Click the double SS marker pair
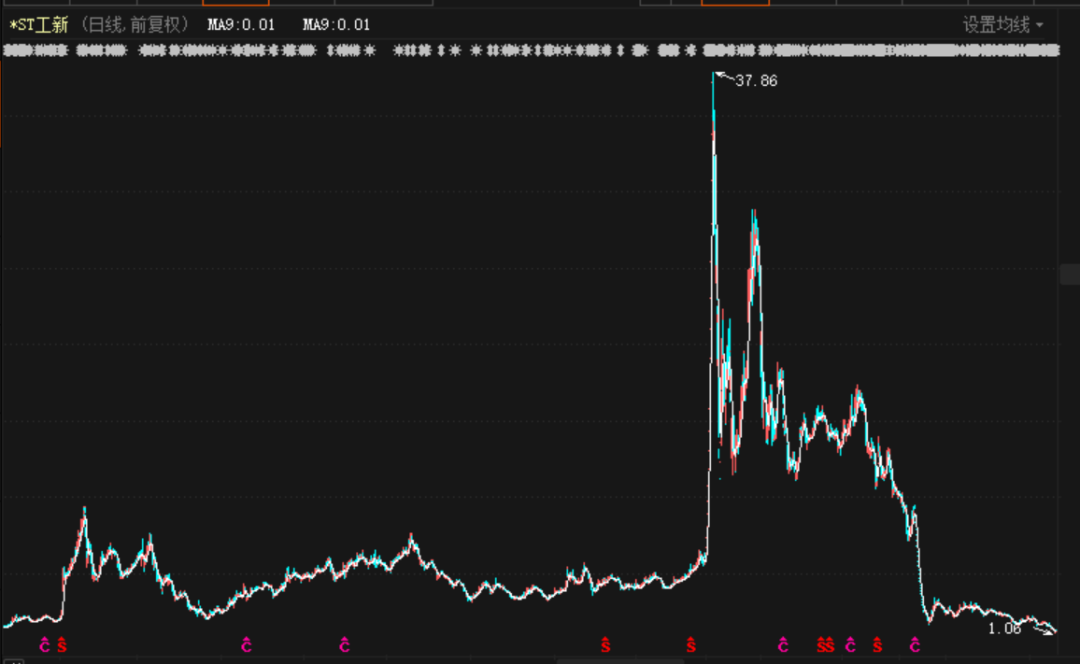Viewport: 1080px width, 664px height. tap(825, 645)
